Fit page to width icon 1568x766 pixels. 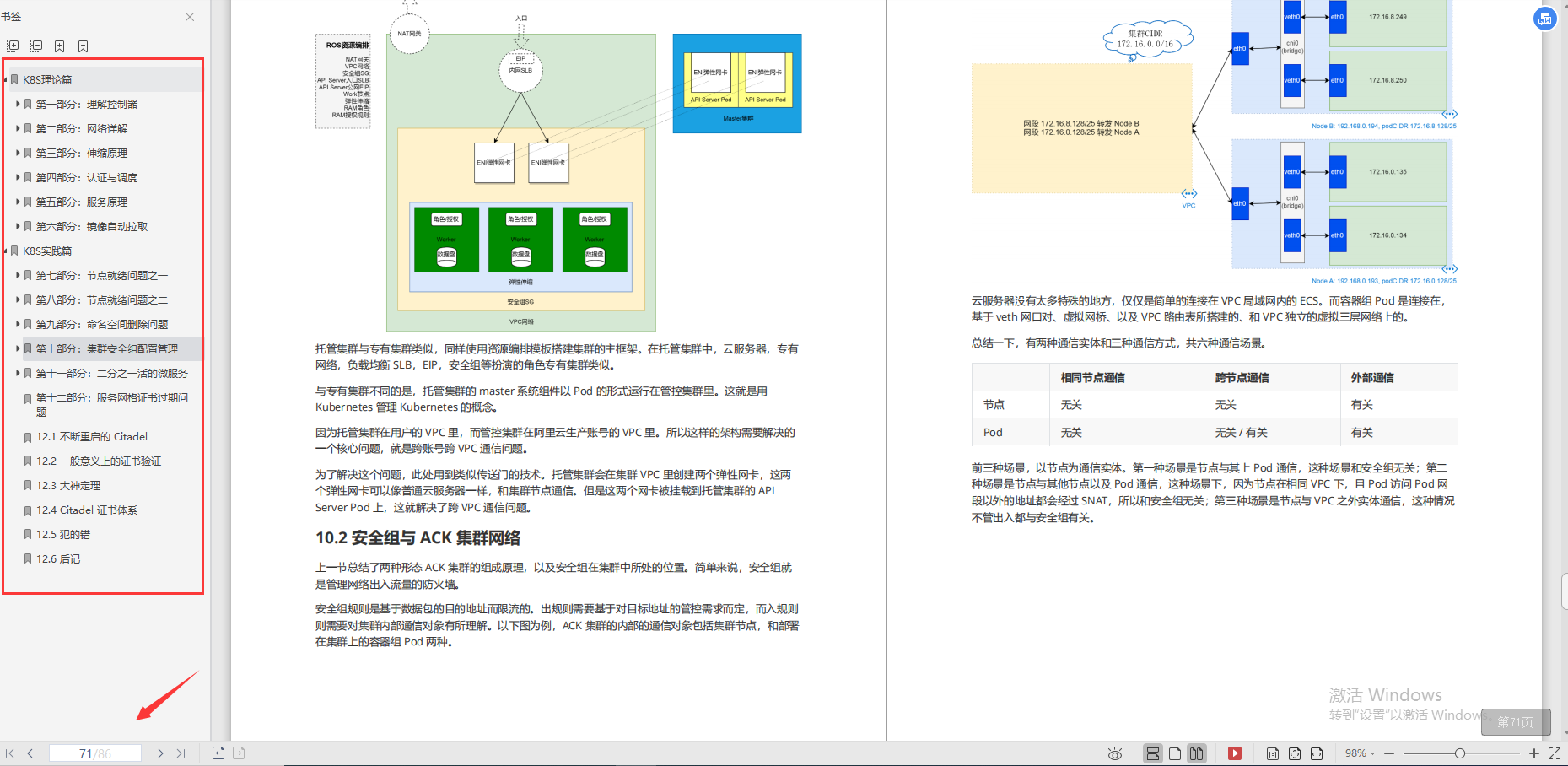coord(1317,753)
